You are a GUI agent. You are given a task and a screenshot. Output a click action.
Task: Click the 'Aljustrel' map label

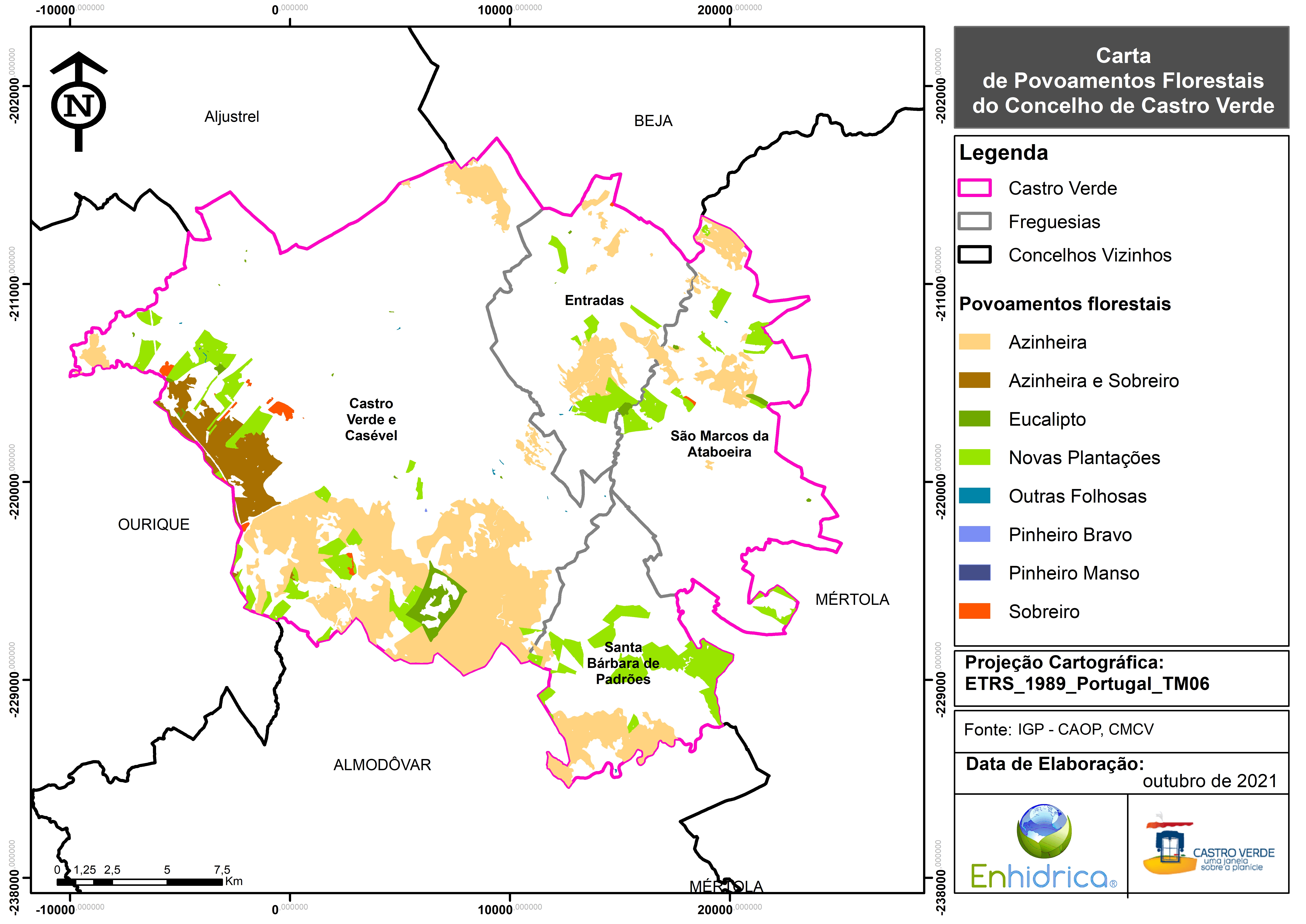232,117
